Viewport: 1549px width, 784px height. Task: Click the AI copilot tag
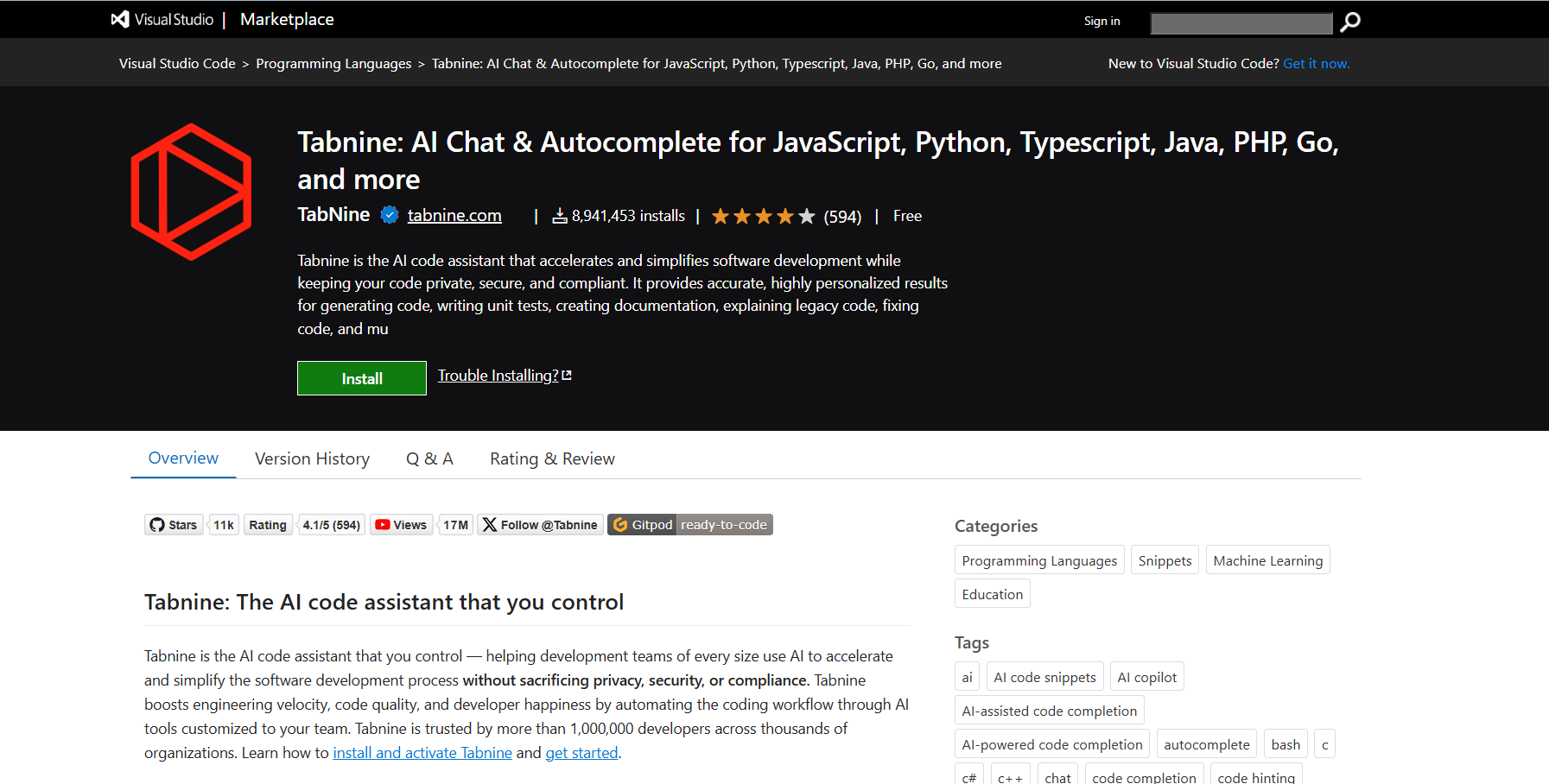point(1146,677)
